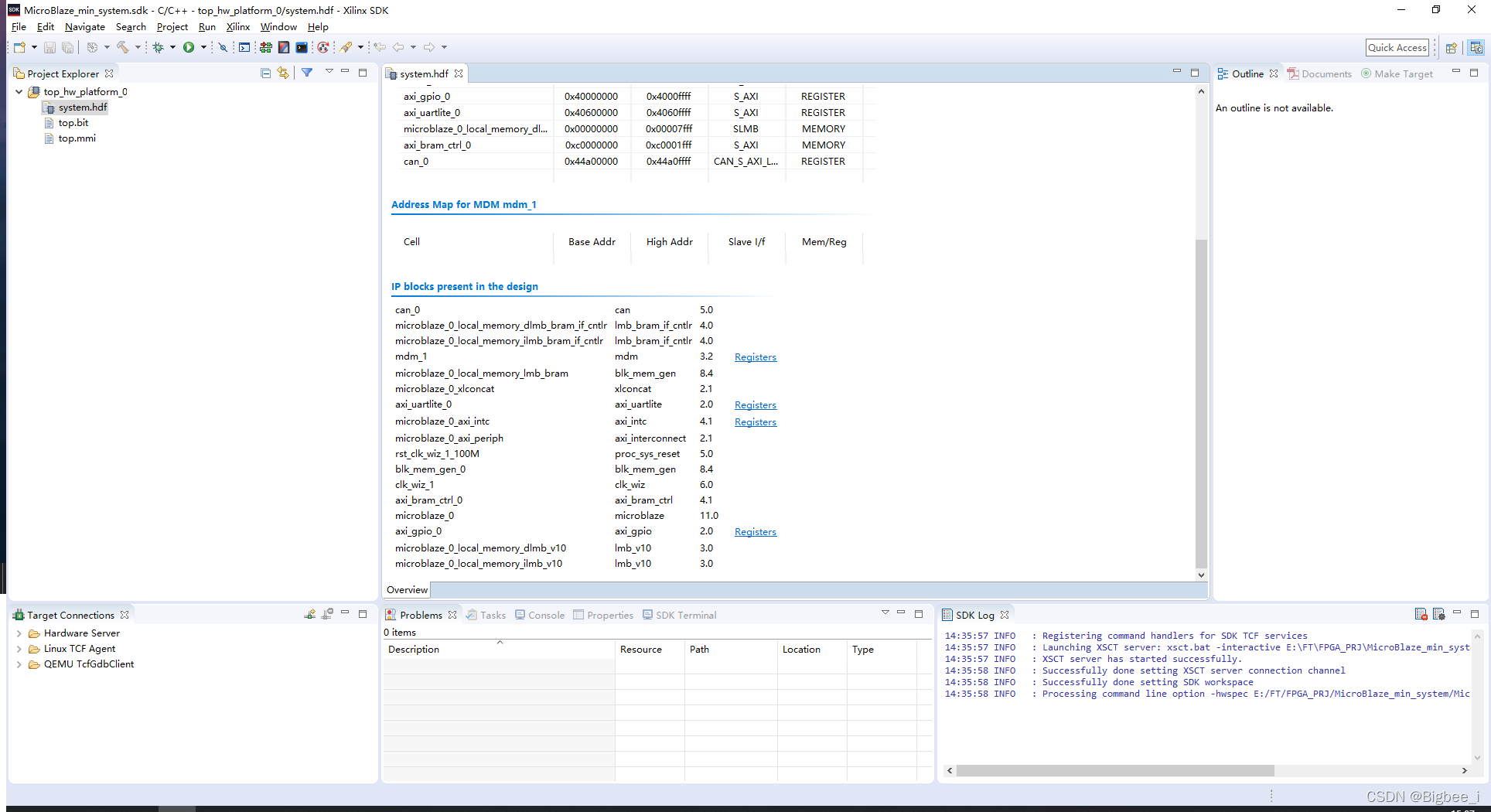The height and width of the screenshot is (812, 1491).
Task: Select top.mmi file in Project Explorer
Action: [70, 138]
